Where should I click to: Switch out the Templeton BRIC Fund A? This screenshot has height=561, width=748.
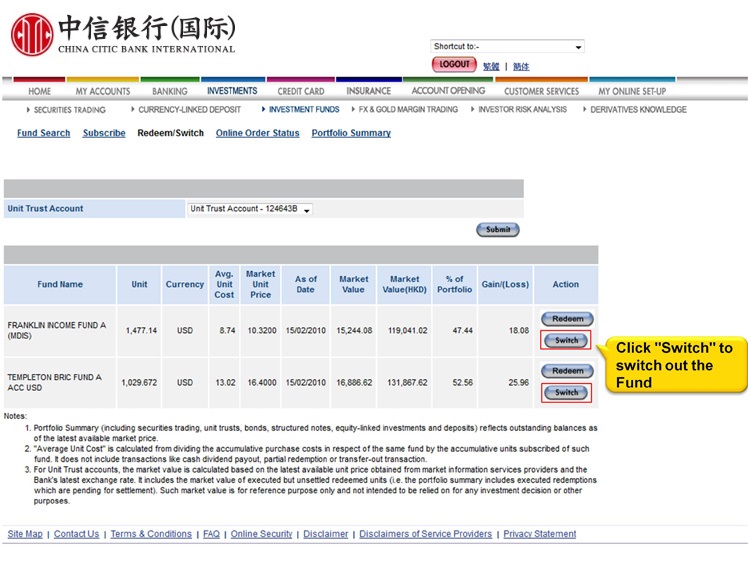[x=566, y=392]
